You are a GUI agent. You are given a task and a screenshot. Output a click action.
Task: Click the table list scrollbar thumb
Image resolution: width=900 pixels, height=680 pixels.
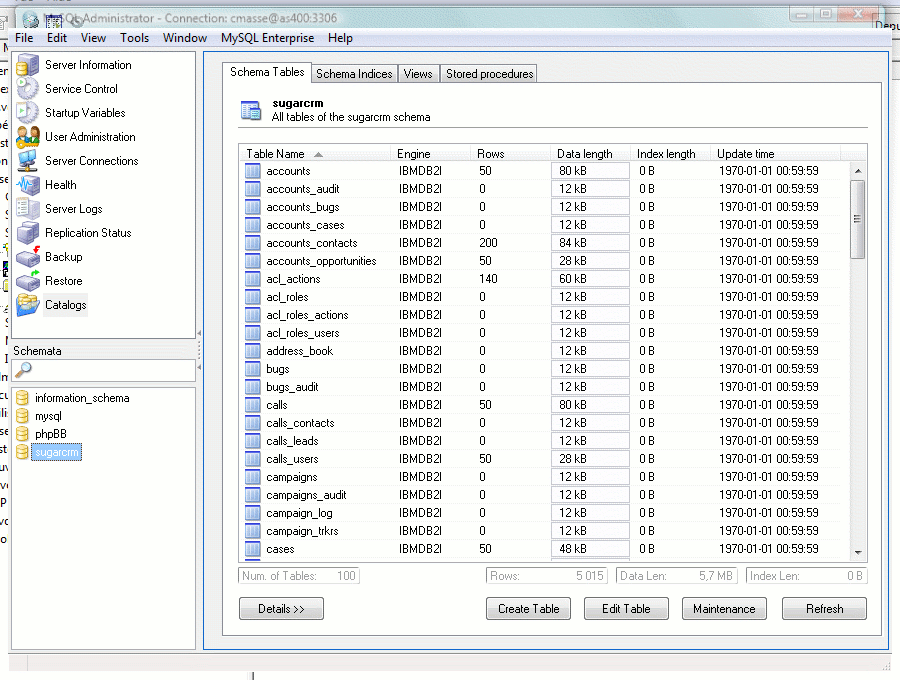coord(858,219)
